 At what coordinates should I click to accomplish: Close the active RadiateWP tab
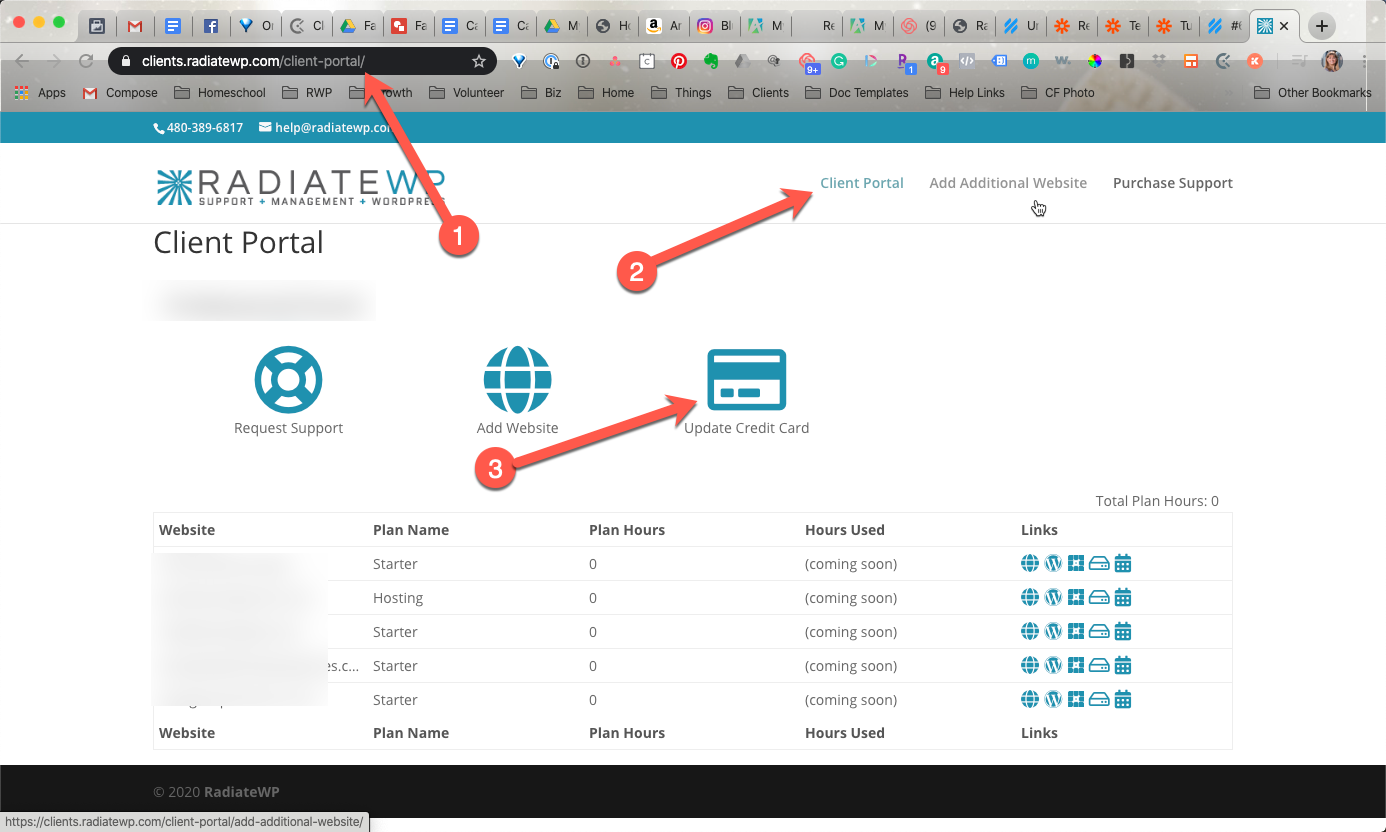(x=1284, y=27)
